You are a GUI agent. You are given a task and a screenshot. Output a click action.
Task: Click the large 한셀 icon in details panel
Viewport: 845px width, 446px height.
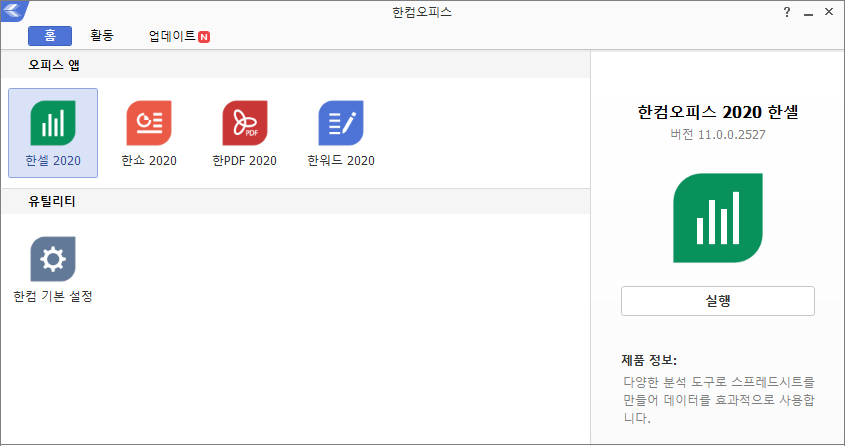[x=718, y=218]
